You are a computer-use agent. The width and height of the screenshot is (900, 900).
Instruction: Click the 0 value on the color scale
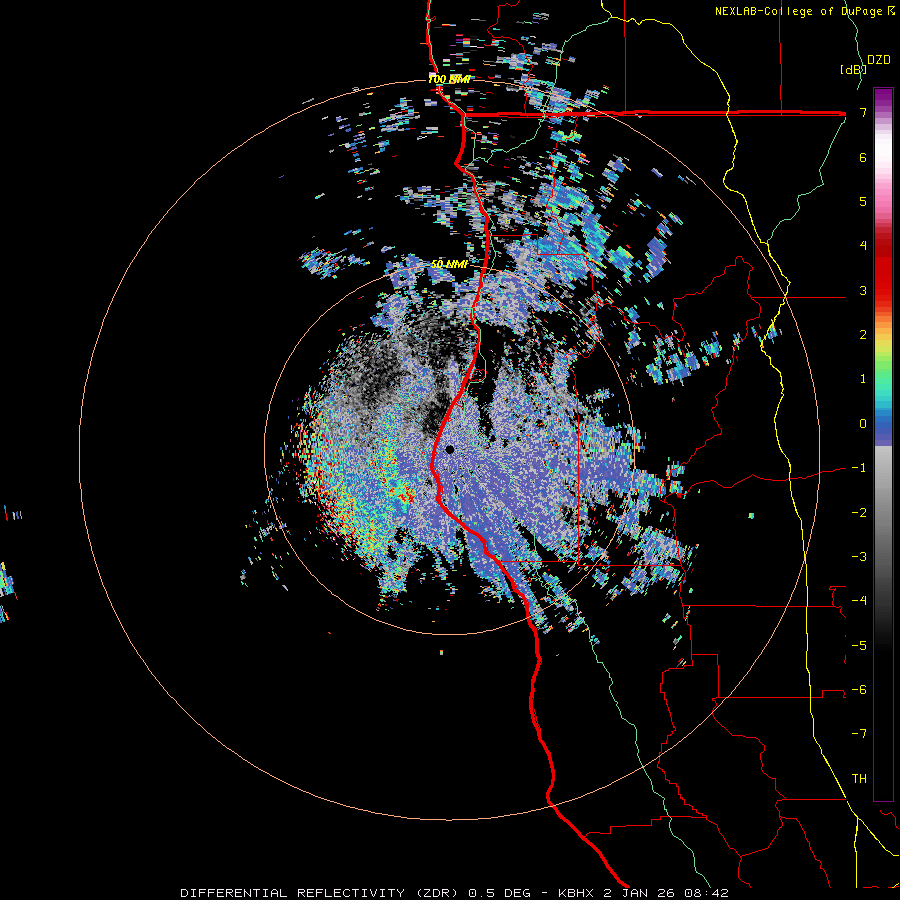point(863,424)
